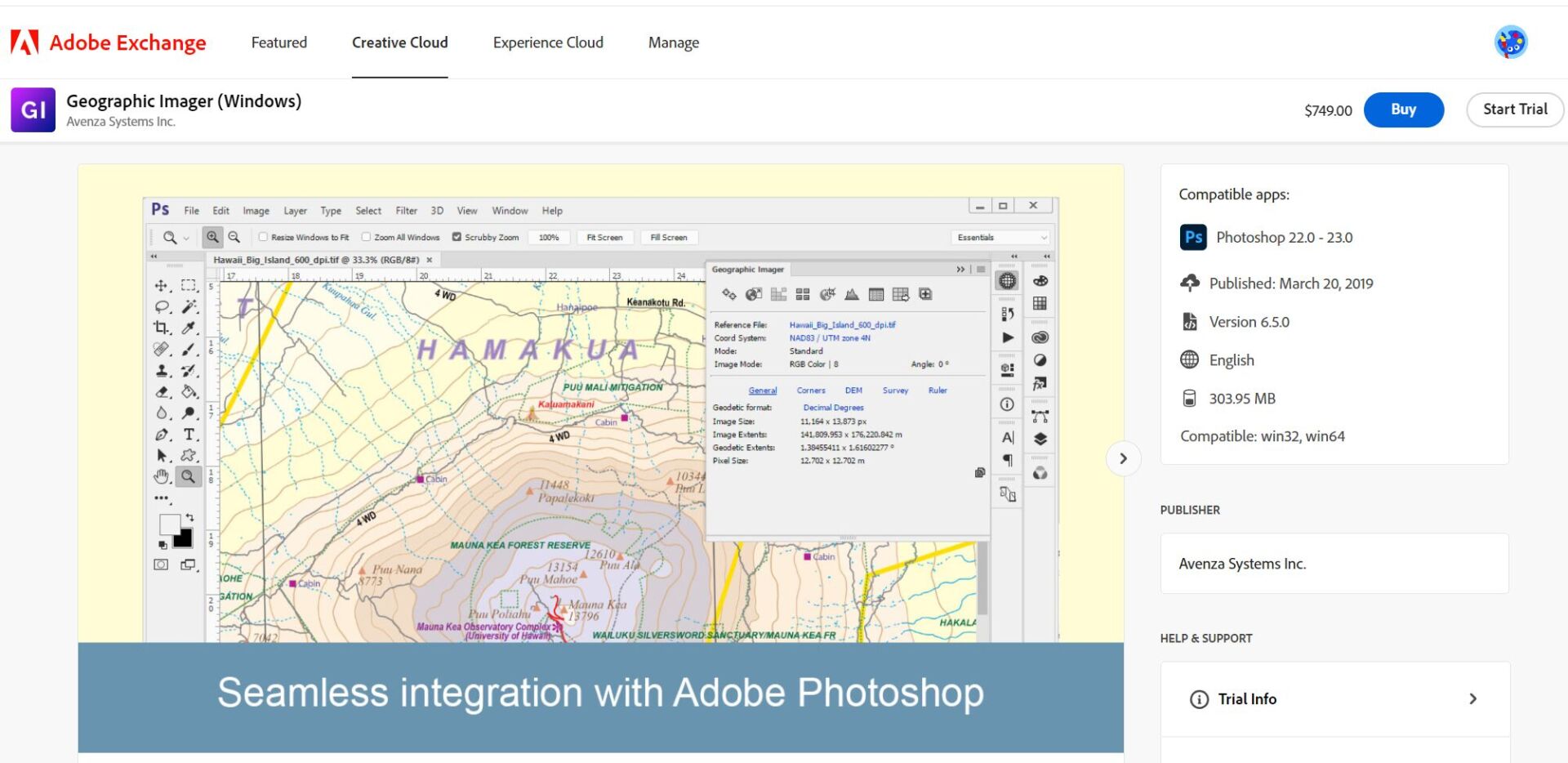
Task: Close the Hawaii_Big_Island document tab
Action: tap(429, 260)
